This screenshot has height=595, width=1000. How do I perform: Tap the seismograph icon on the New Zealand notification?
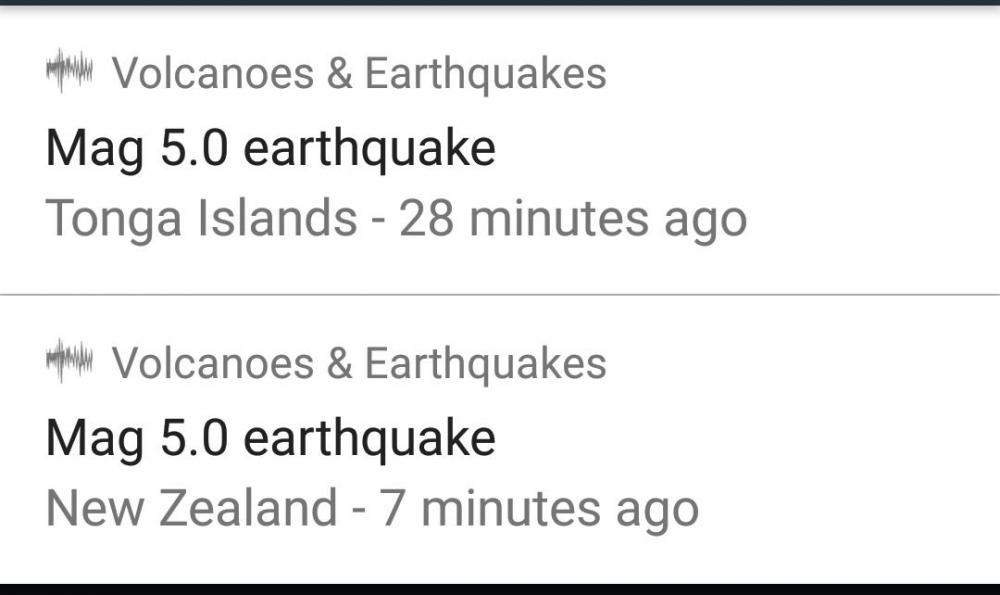[x=69, y=361]
